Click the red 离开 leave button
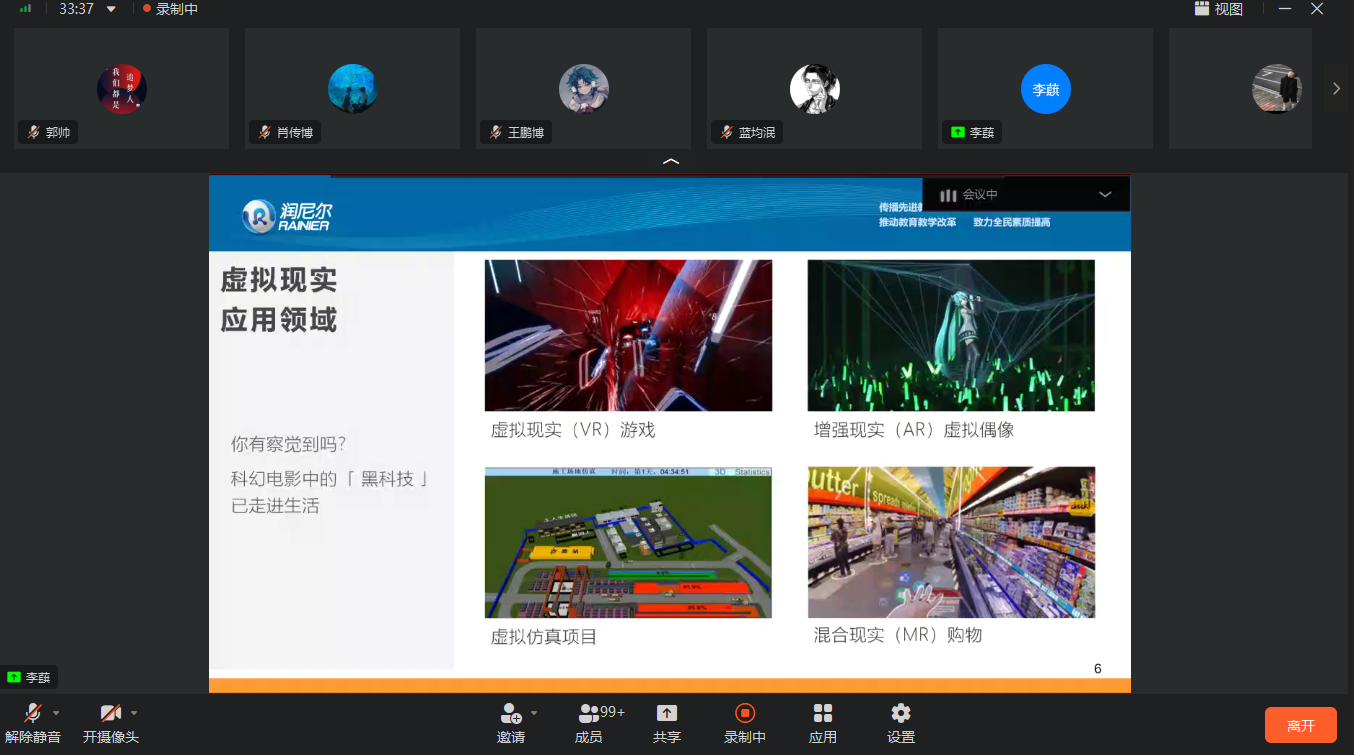Image resolution: width=1354 pixels, height=755 pixels. click(x=1300, y=725)
